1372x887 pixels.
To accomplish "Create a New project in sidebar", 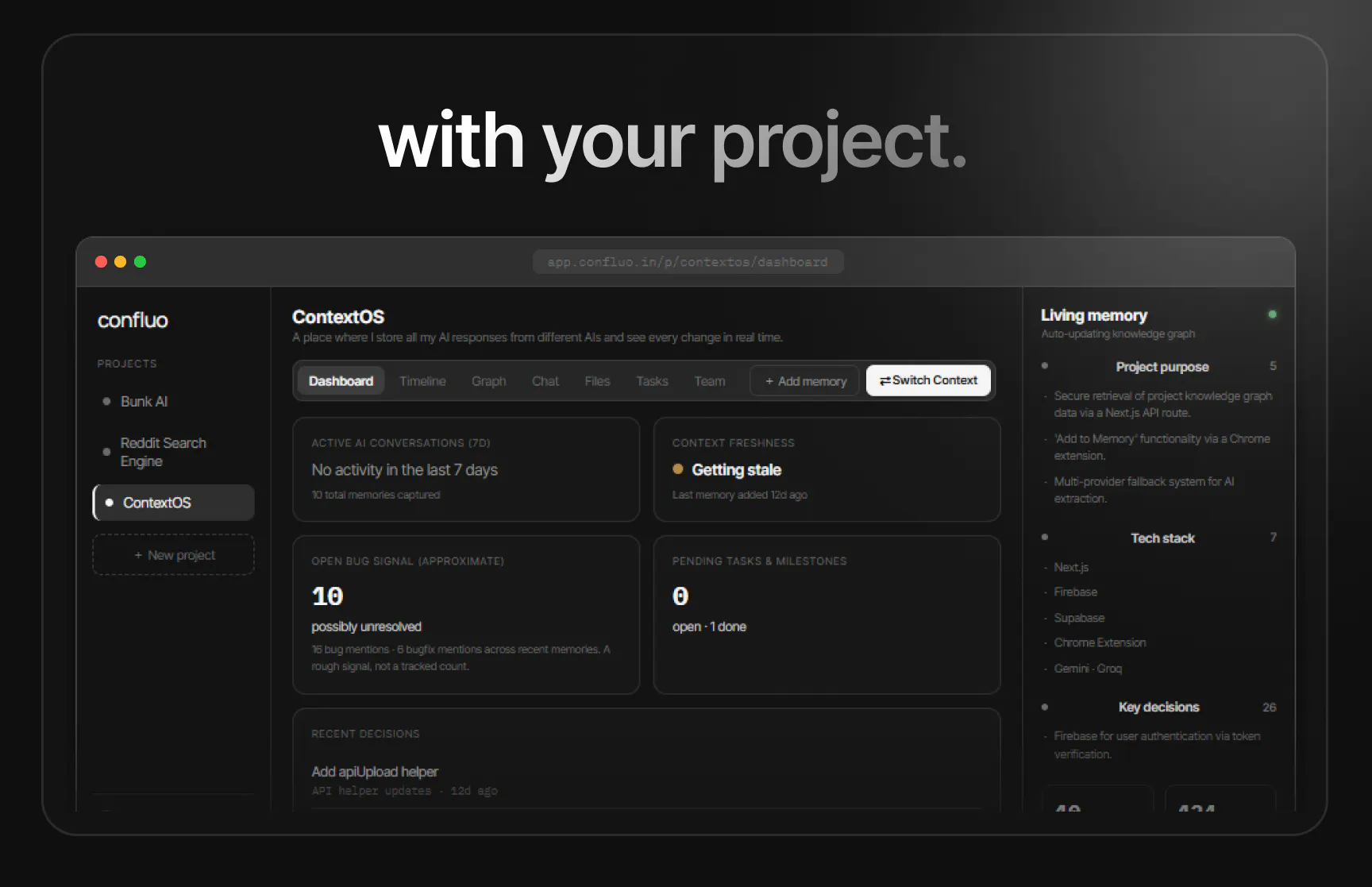I will click(174, 555).
